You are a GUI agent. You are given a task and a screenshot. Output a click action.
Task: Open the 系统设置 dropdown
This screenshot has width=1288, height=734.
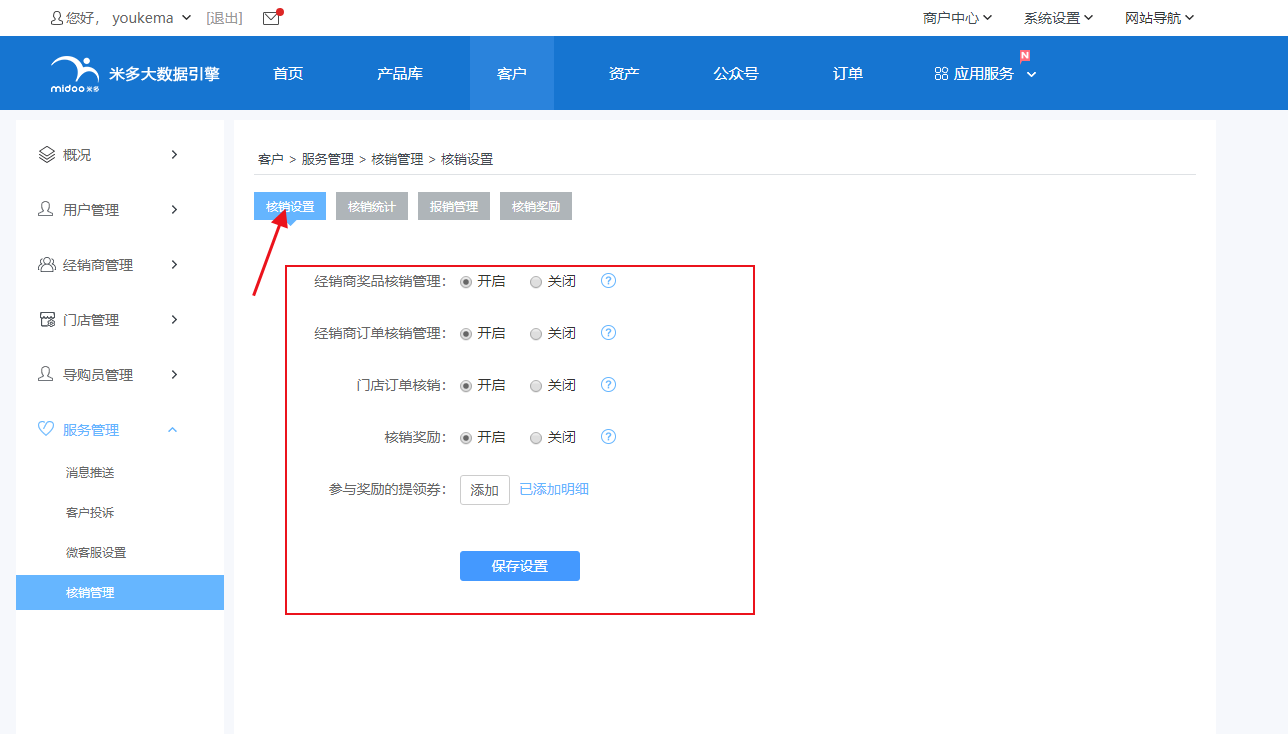[x=1058, y=18]
